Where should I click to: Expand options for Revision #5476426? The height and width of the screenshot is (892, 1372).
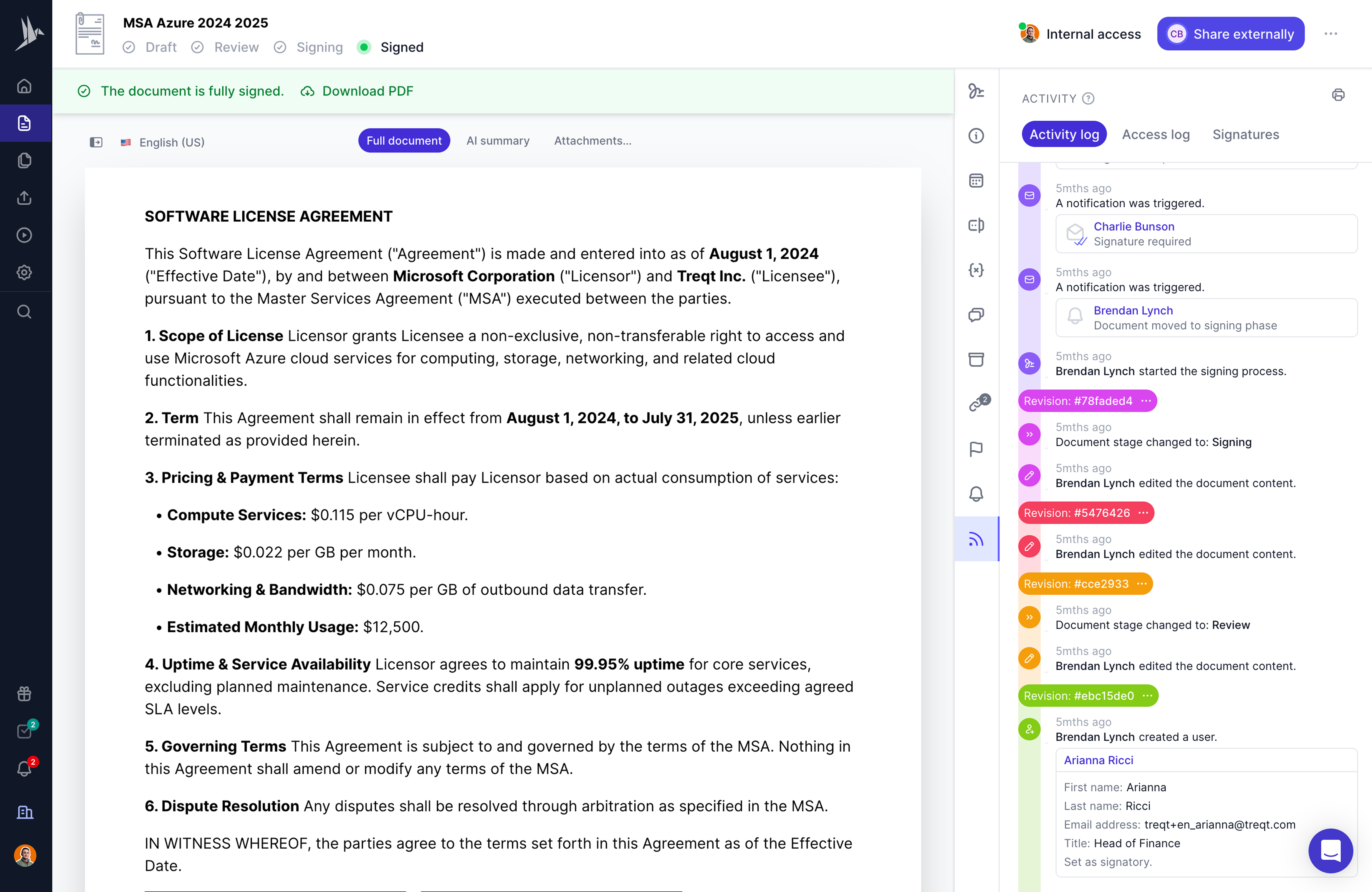tap(1143, 513)
